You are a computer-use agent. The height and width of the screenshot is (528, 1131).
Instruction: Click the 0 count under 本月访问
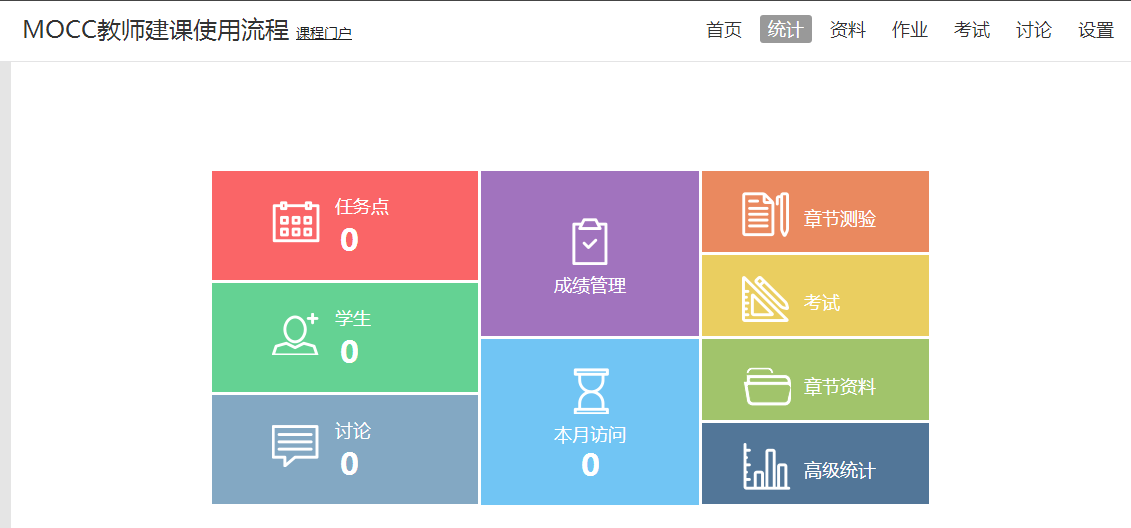[x=590, y=465]
